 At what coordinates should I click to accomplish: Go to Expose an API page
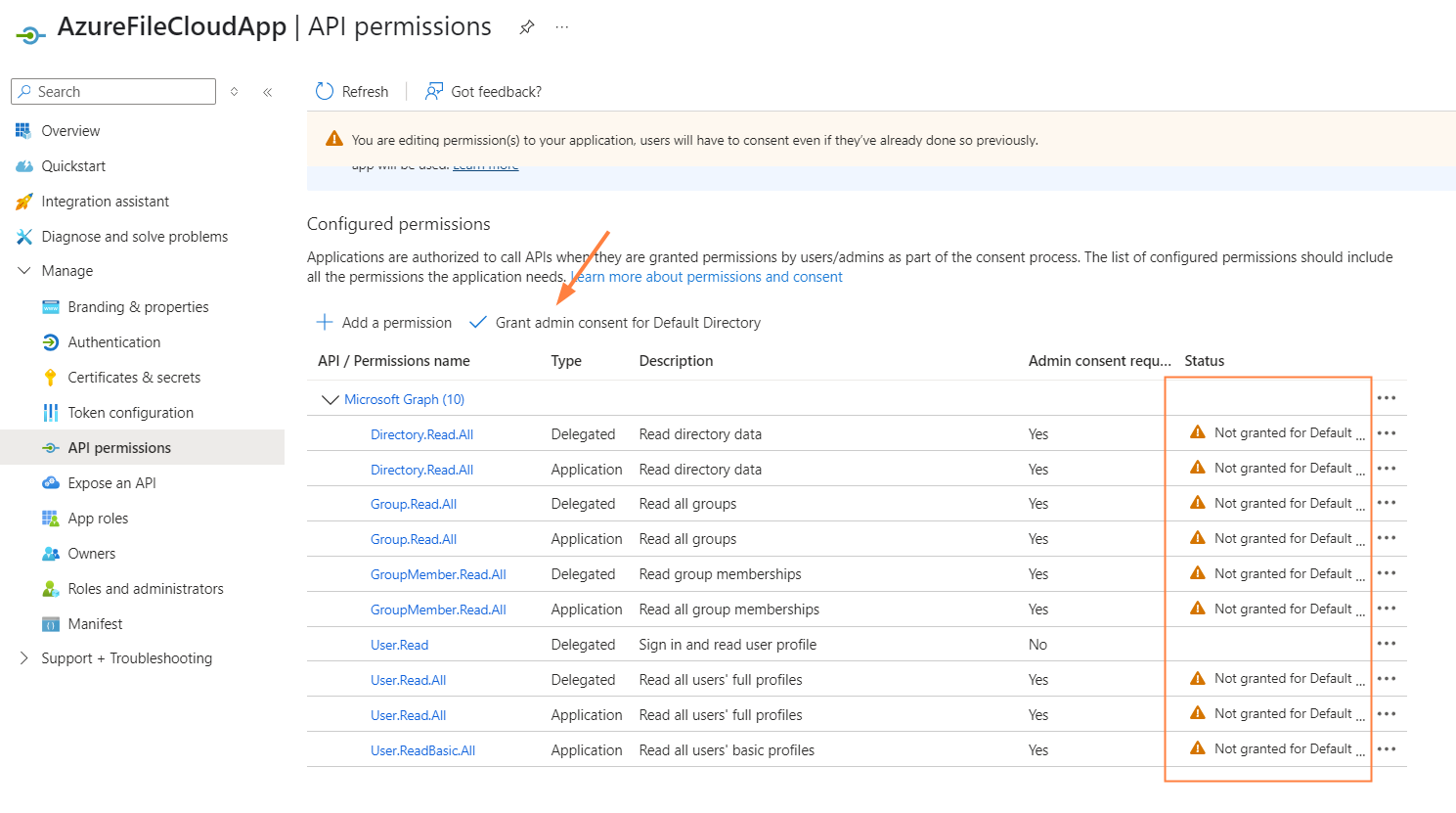(111, 483)
